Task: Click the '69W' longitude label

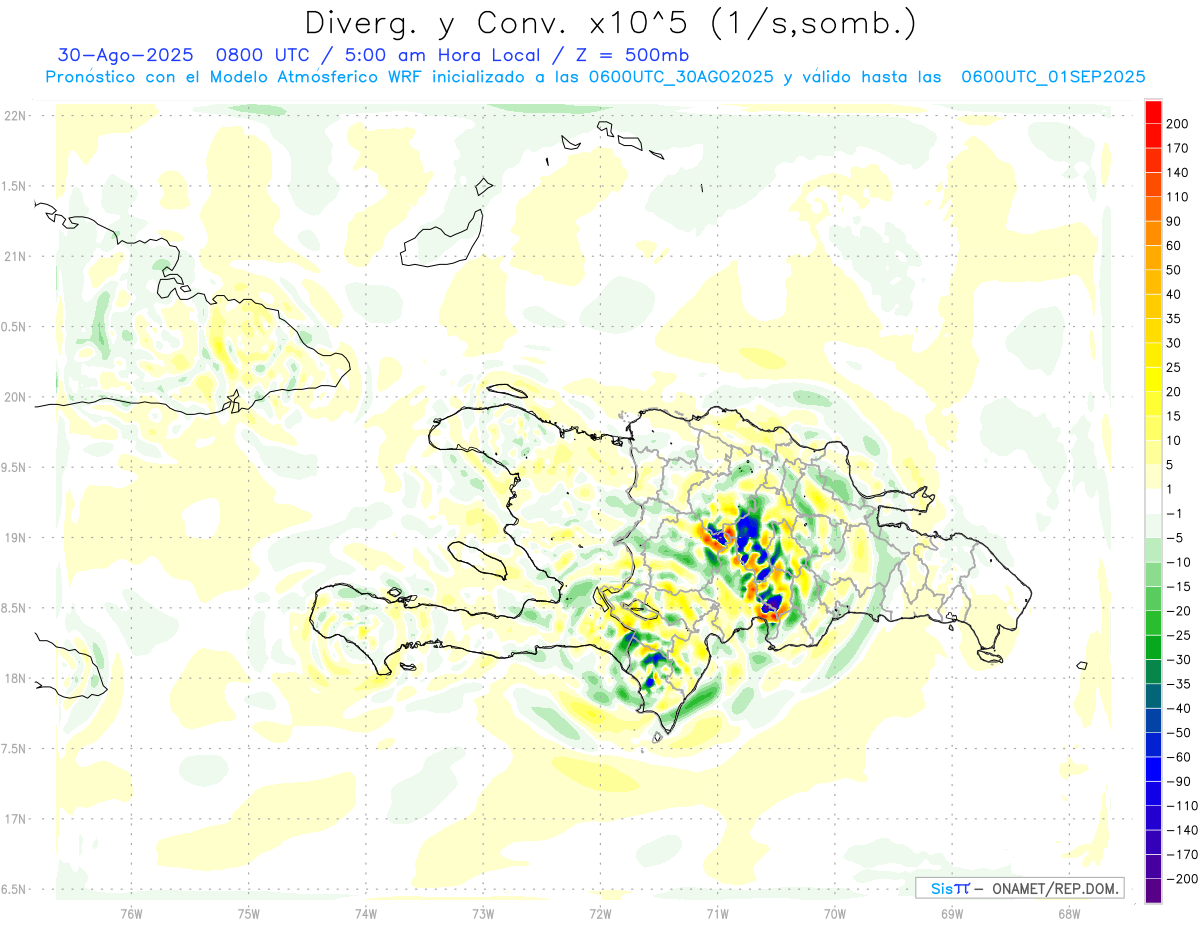Action: coord(952,914)
